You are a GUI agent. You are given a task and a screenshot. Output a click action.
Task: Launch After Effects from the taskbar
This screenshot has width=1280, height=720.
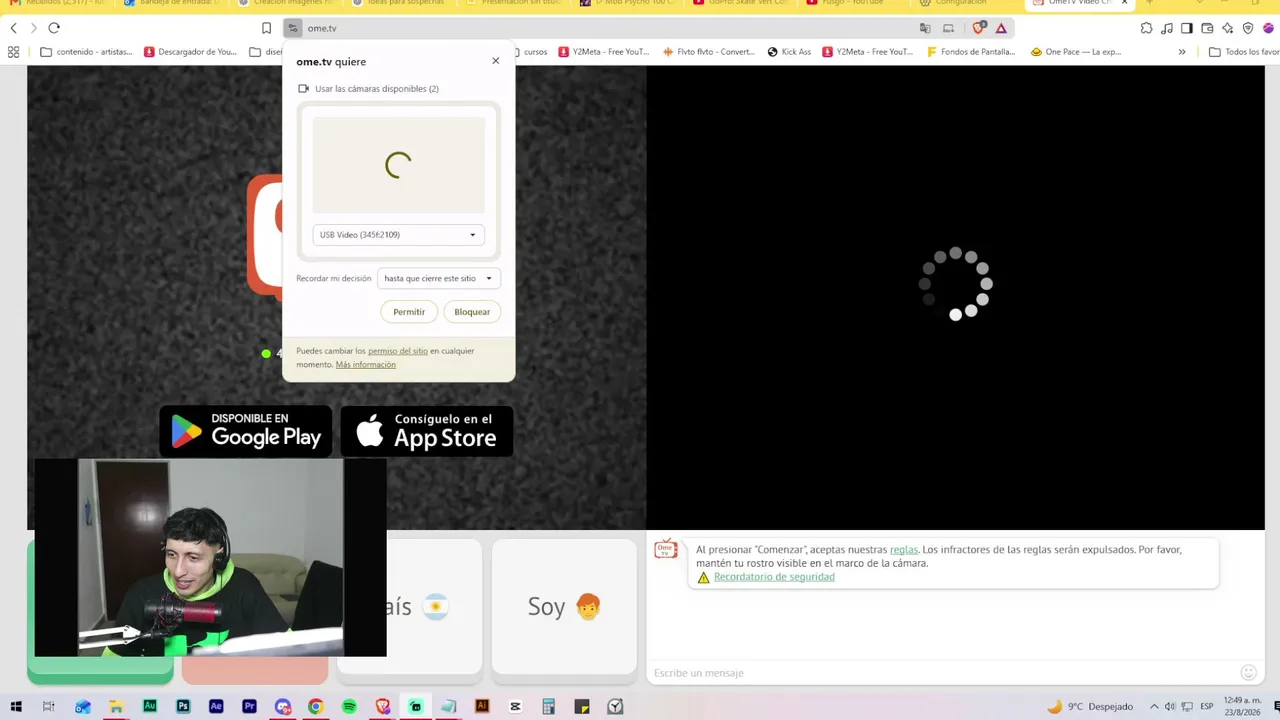pos(216,706)
